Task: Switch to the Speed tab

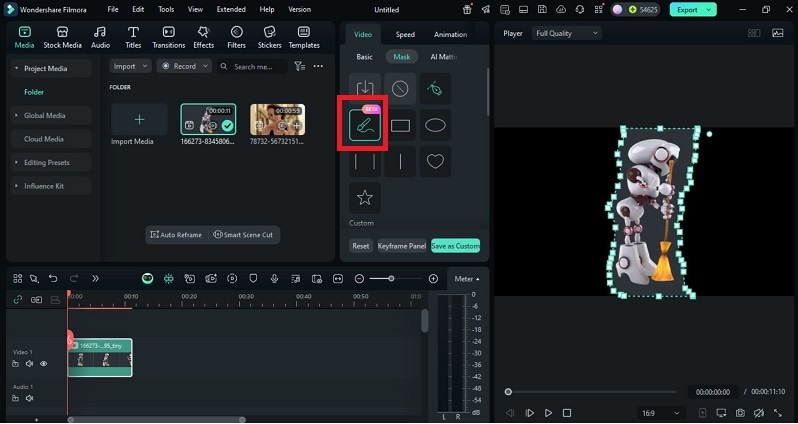Action: coord(405,35)
